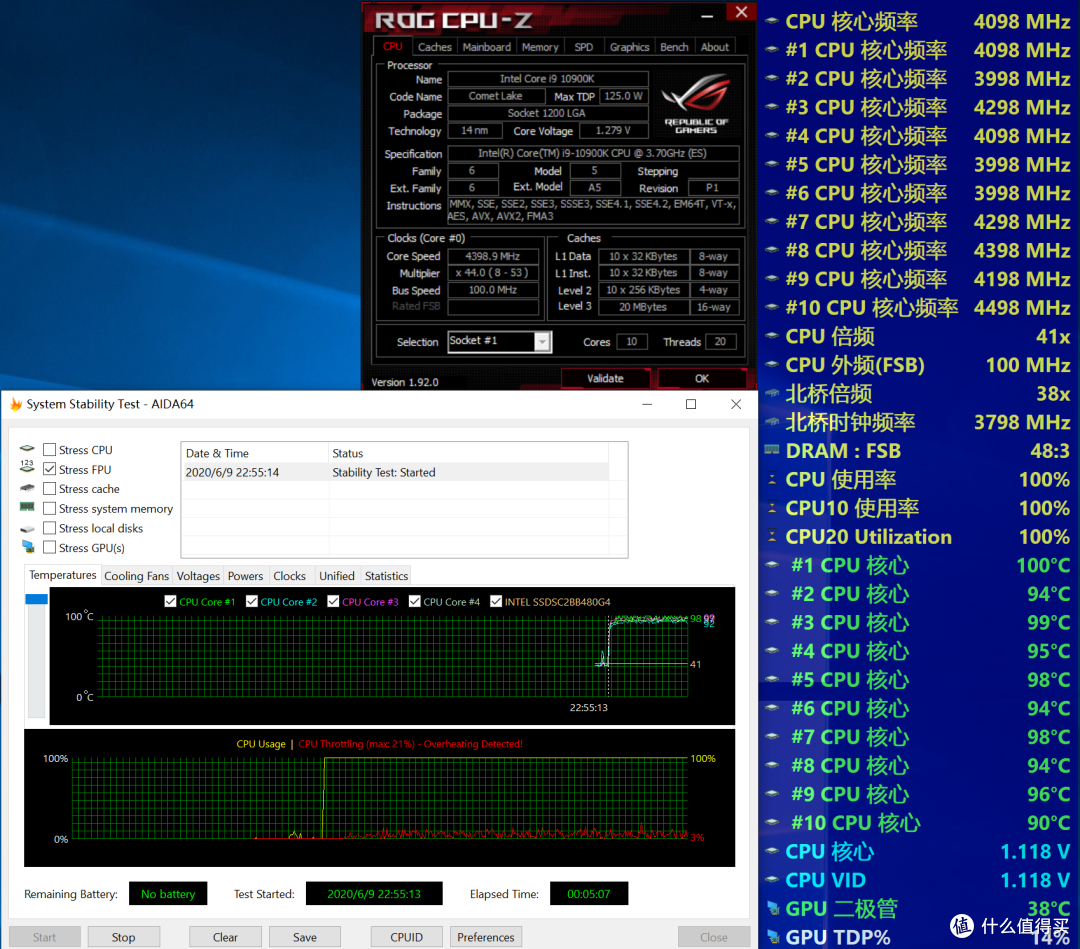Enable Stress system memory checkbox
Image resolution: width=1080 pixels, height=949 pixels.
pos(50,508)
